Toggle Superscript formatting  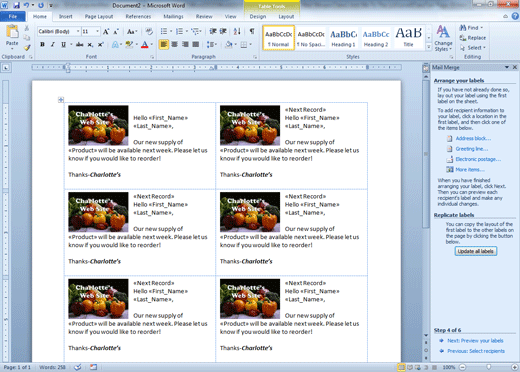point(100,44)
